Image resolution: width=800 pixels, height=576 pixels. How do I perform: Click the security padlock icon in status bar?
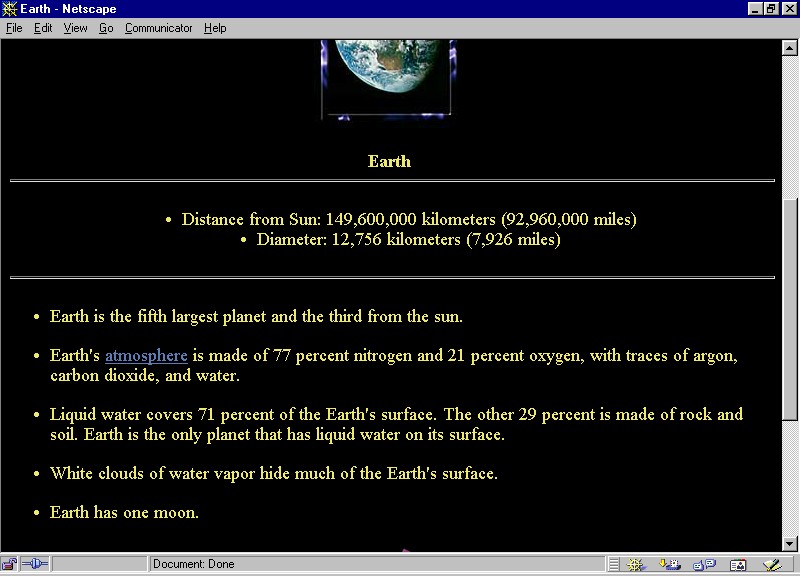(9, 564)
